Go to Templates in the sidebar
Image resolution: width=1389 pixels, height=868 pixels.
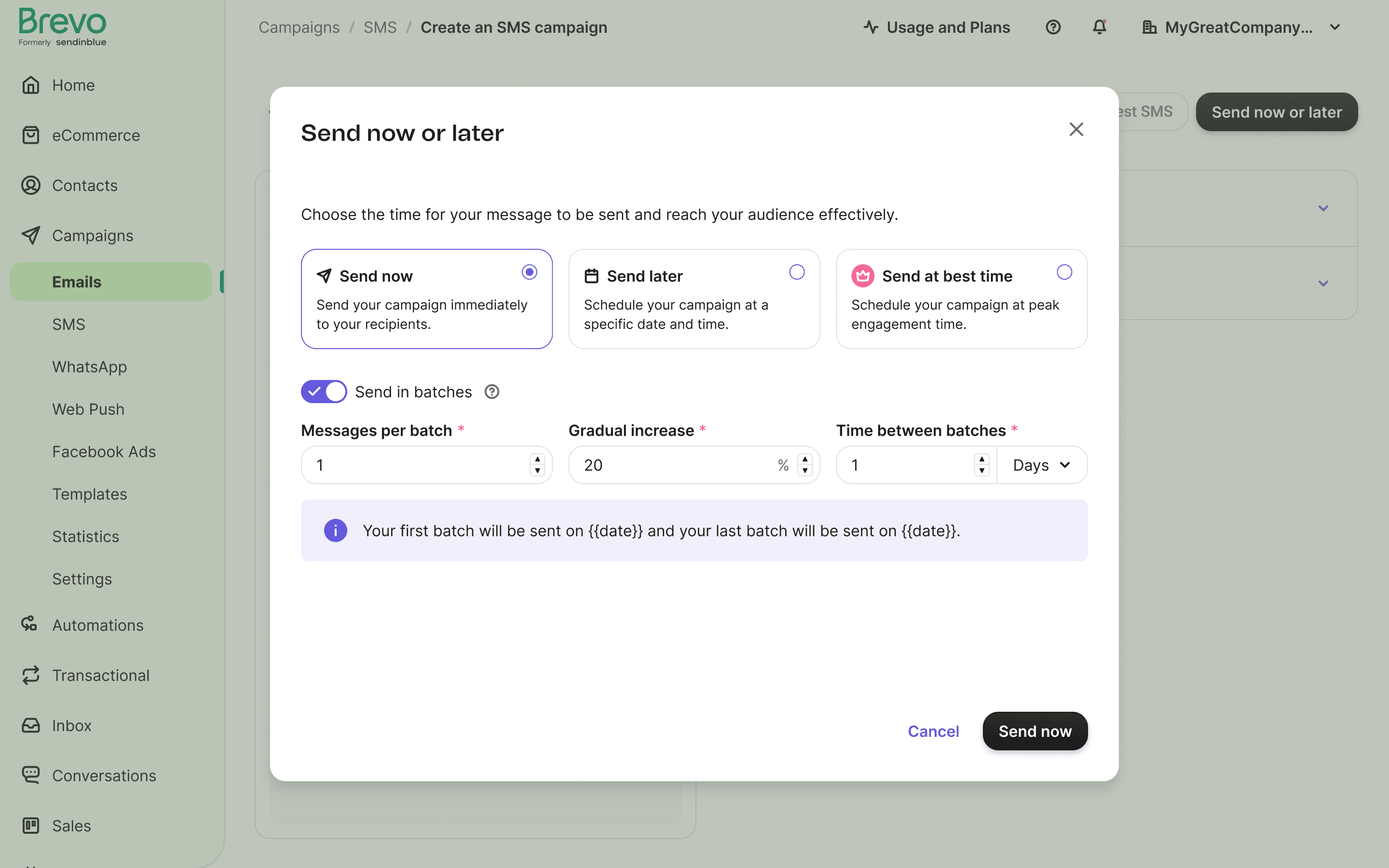tap(90, 494)
